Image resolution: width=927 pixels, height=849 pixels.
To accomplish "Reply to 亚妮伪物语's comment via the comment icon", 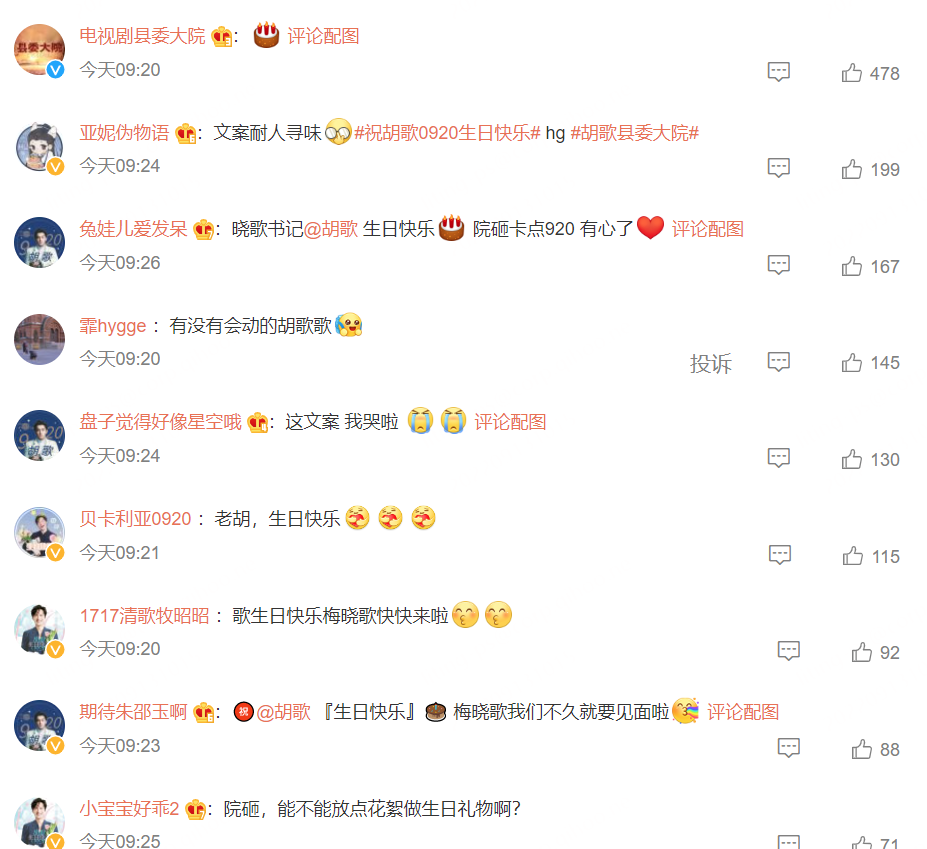I will 778,168.
